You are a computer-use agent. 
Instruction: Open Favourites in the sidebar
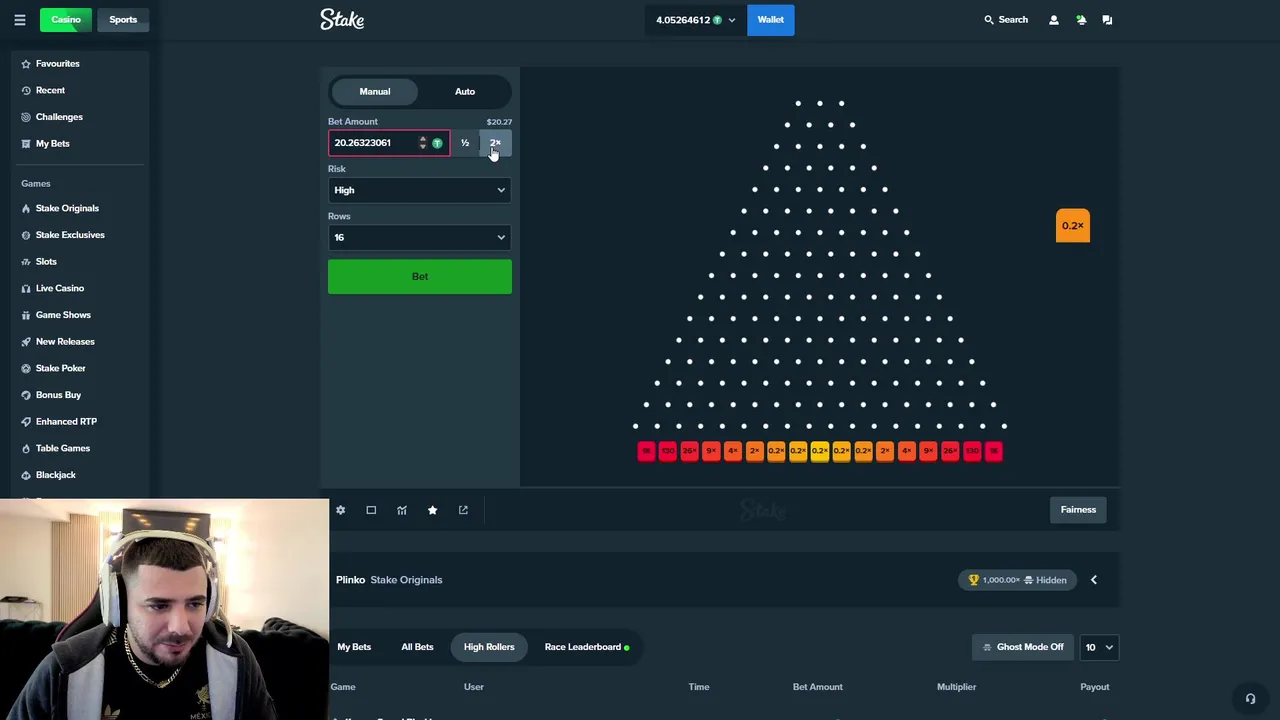click(x=57, y=63)
